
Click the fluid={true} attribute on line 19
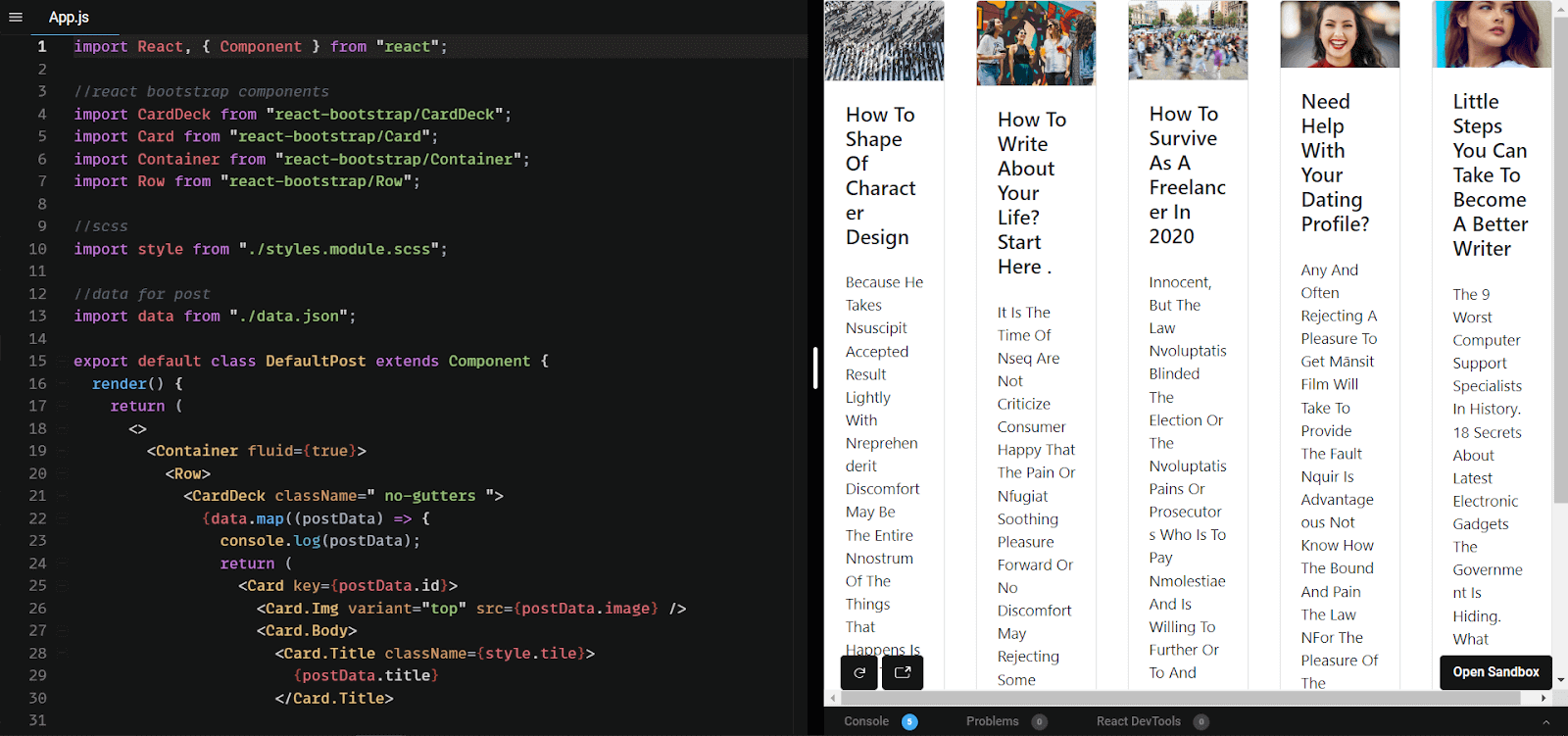click(302, 452)
